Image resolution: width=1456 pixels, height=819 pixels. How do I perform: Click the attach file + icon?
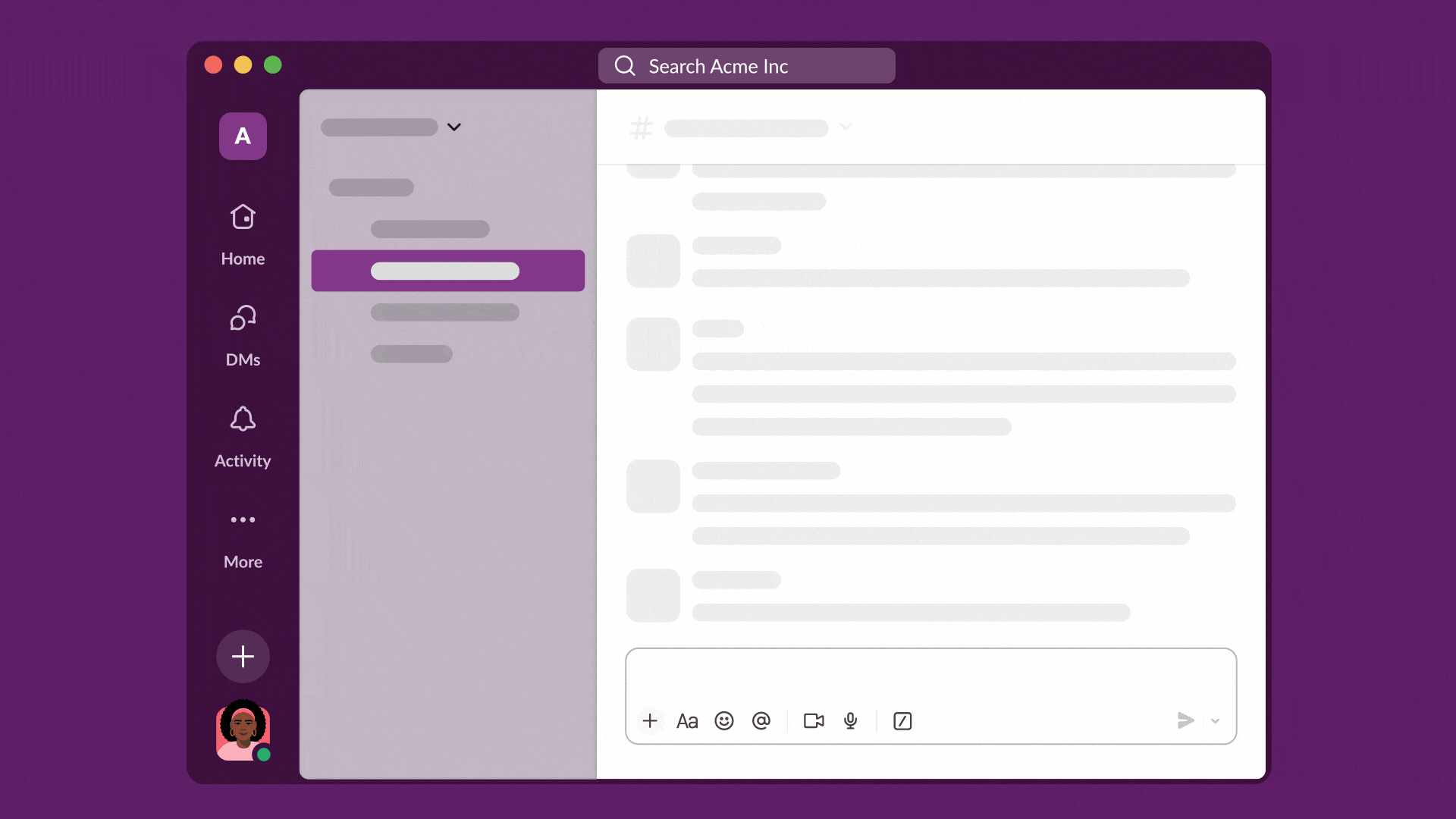pyautogui.click(x=649, y=720)
